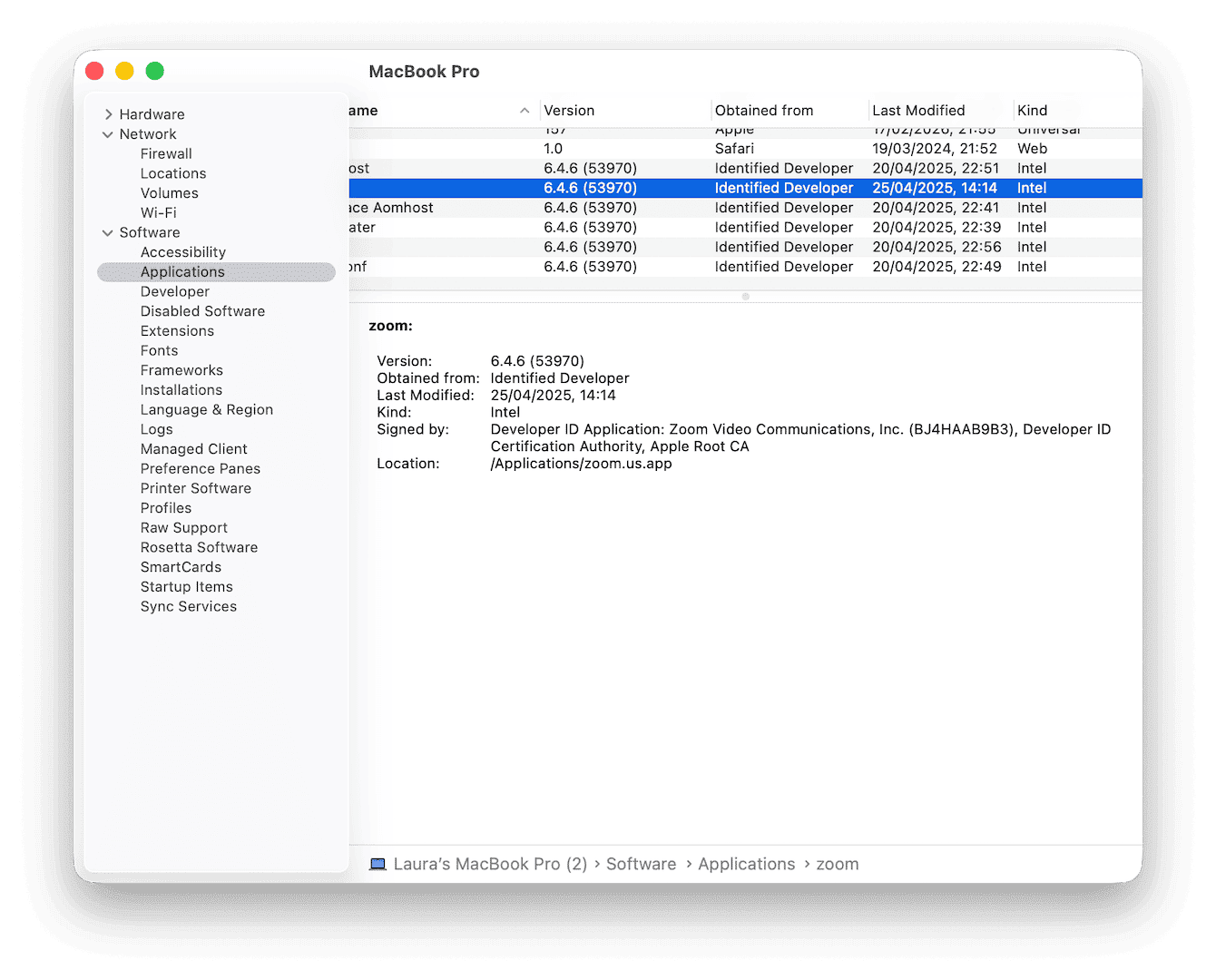Select Firewall in sidebar
The height and width of the screenshot is (980, 1216).
pos(166,154)
